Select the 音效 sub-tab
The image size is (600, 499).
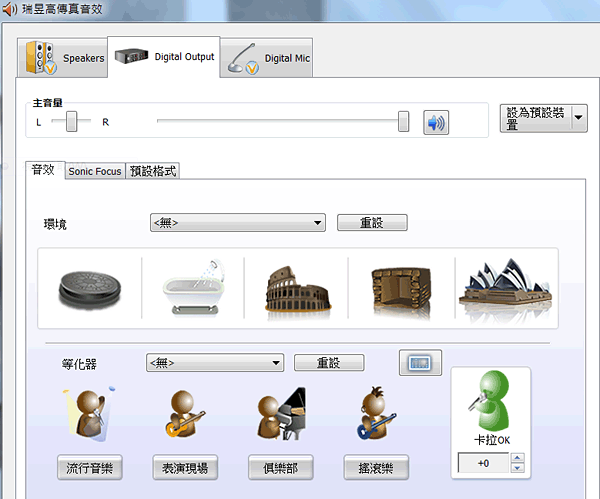point(44,170)
